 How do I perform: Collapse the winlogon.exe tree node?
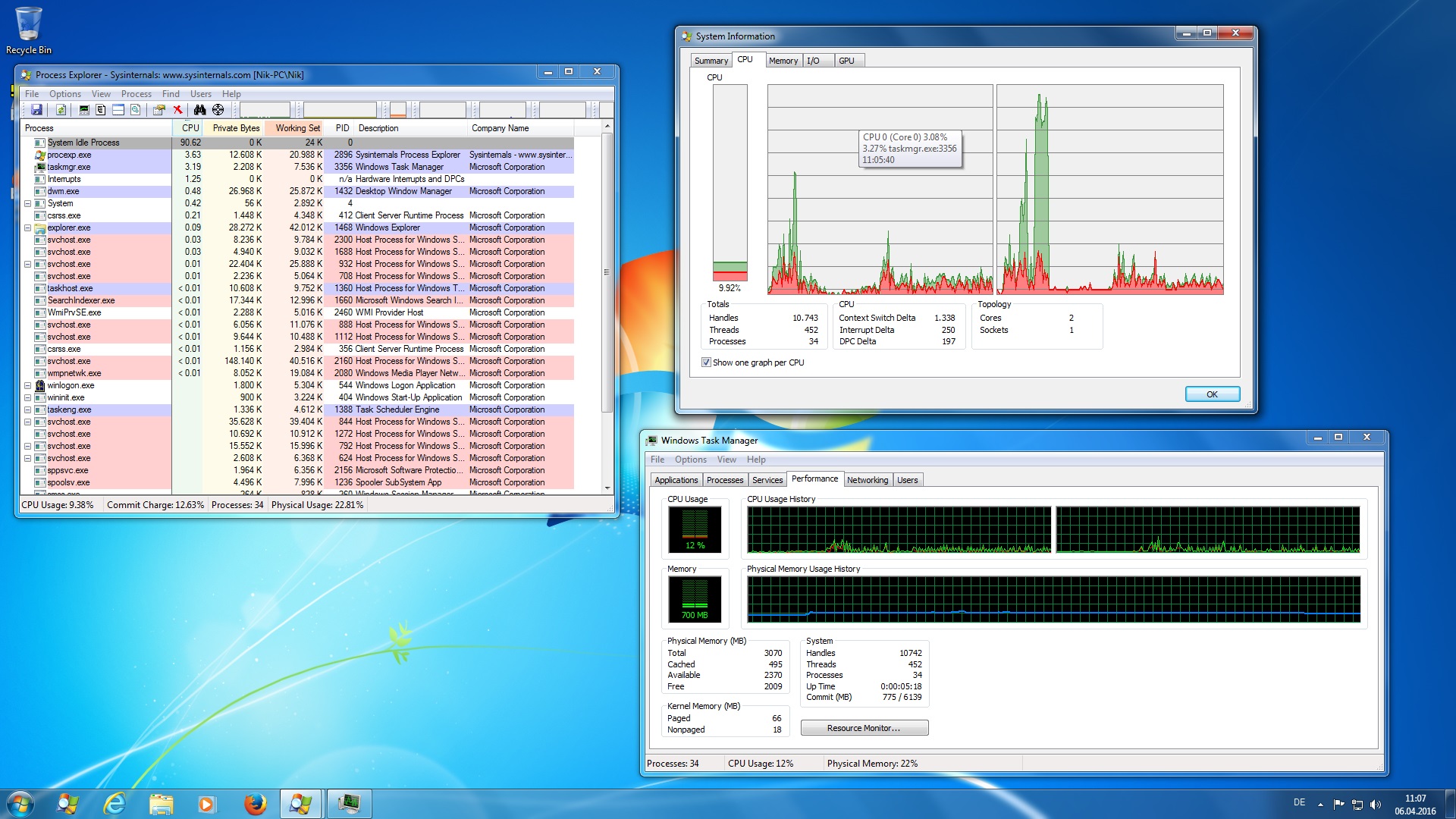[x=28, y=385]
